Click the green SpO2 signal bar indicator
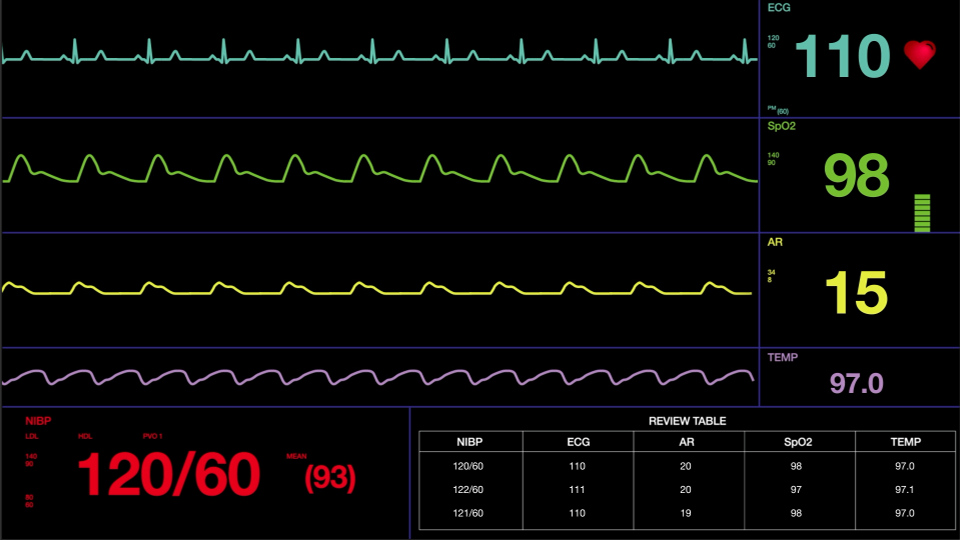The width and height of the screenshot is (960, 540). click(x=922, y=213)
